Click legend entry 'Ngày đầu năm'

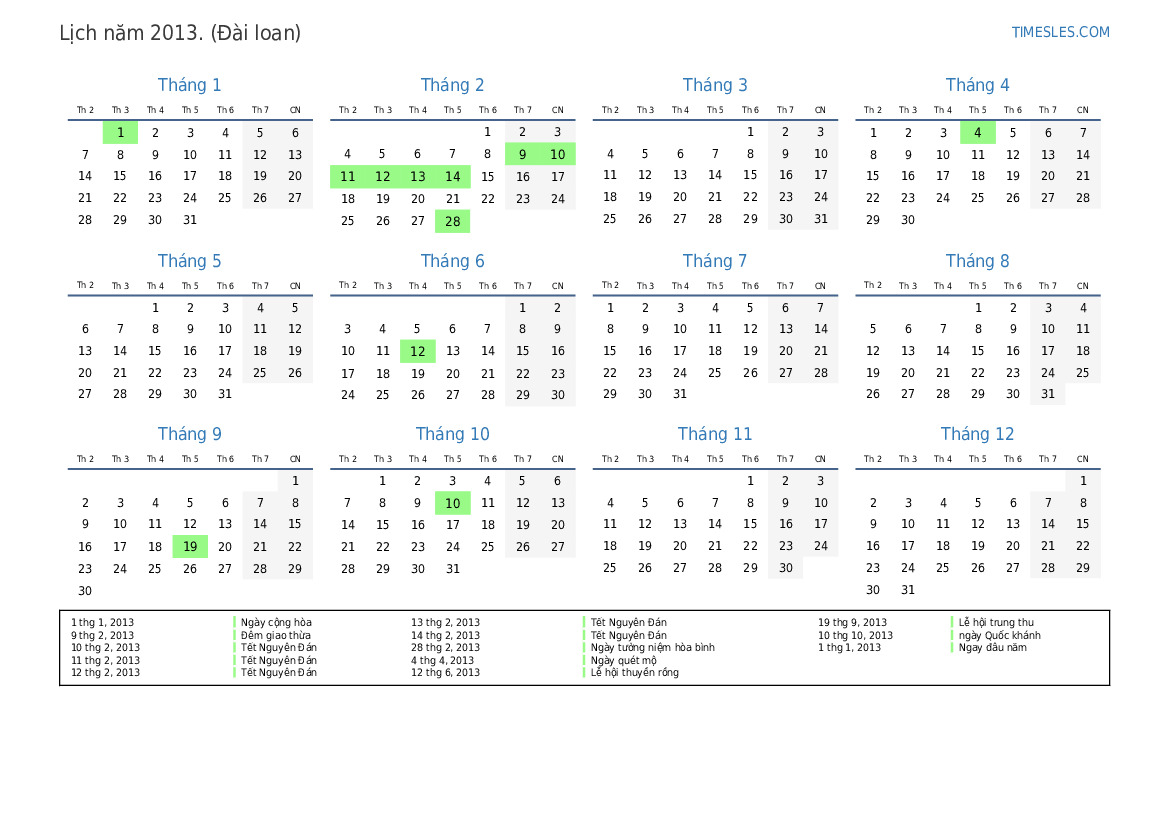pyautogui.click(x=992, y=648)
